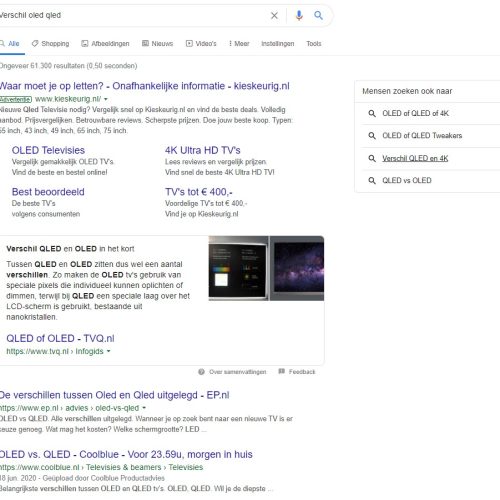The width and height of the screenshot is (500, 500).
Task: Start voice search with the microphone icon
Action: 299,15
